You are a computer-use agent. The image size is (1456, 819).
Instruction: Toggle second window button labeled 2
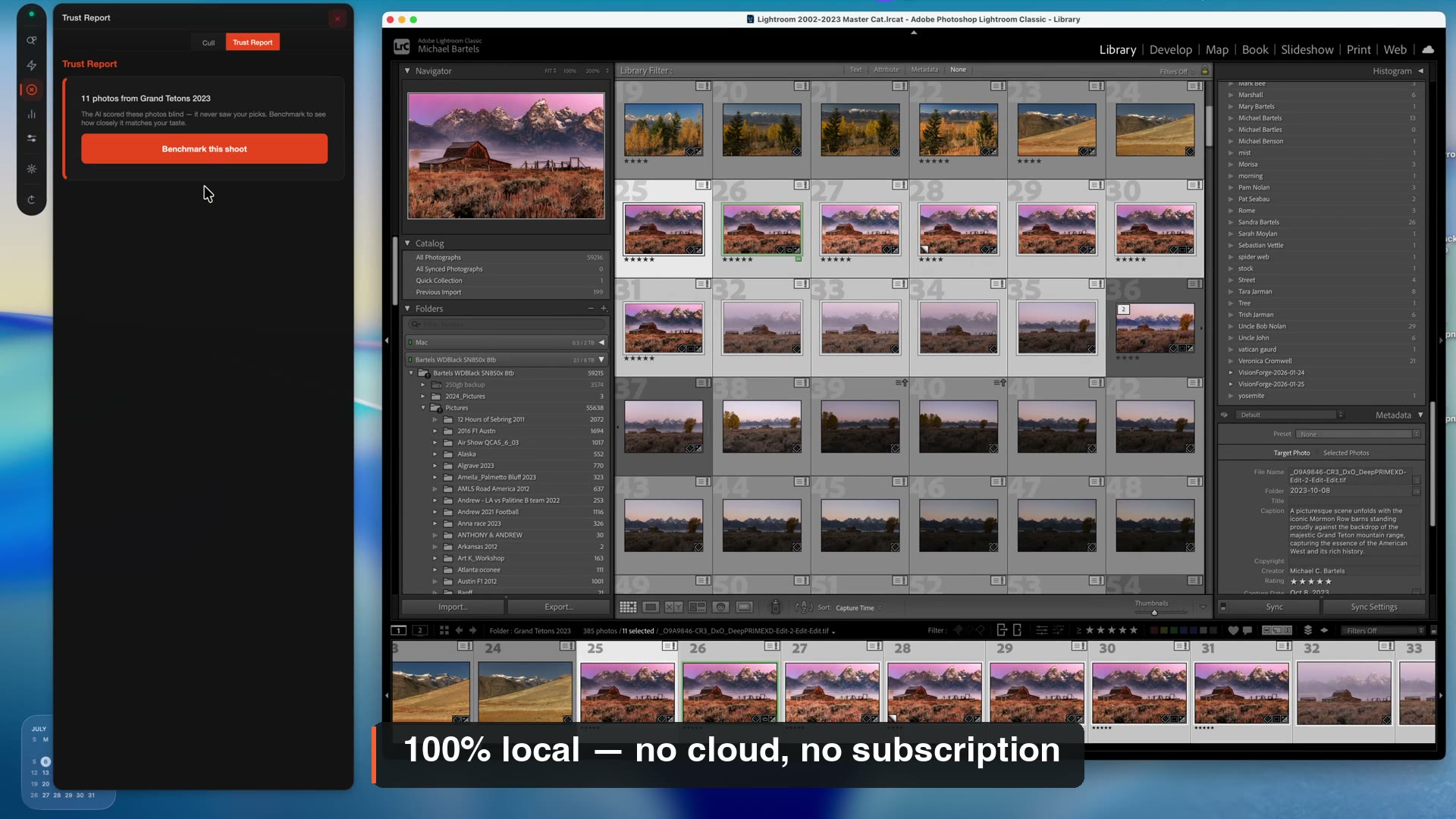(419, 630)
